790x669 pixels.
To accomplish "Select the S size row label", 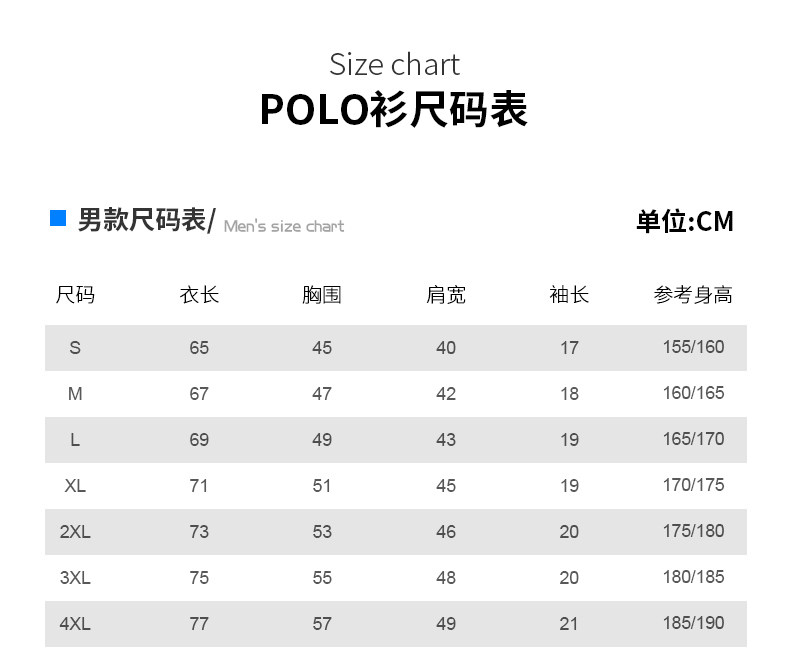I will point(75,348).
